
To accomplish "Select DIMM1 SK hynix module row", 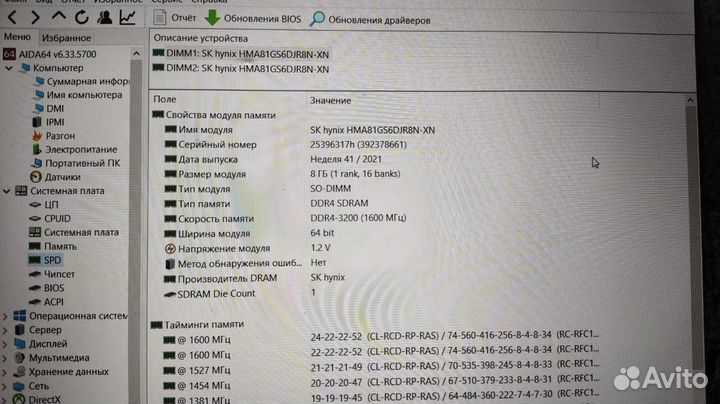I will [241, 54].
